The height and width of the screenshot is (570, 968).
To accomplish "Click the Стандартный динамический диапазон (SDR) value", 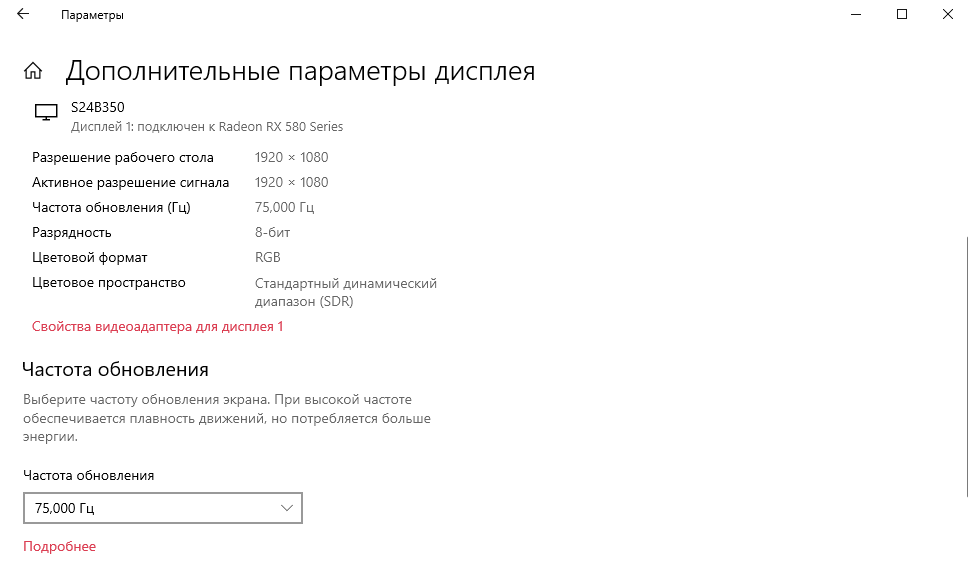I will click(x=346, y=293).
